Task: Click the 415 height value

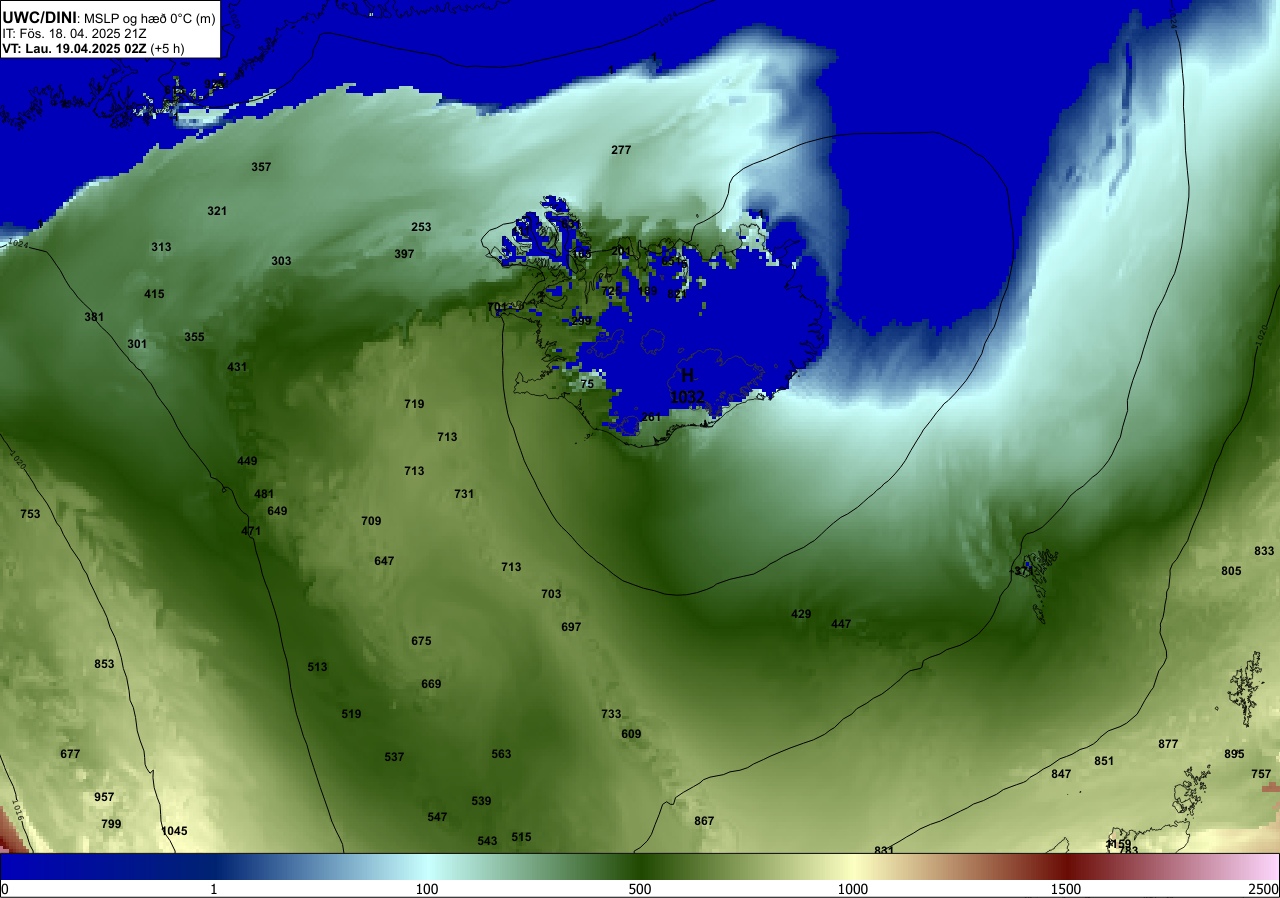Action: point(154,294)
